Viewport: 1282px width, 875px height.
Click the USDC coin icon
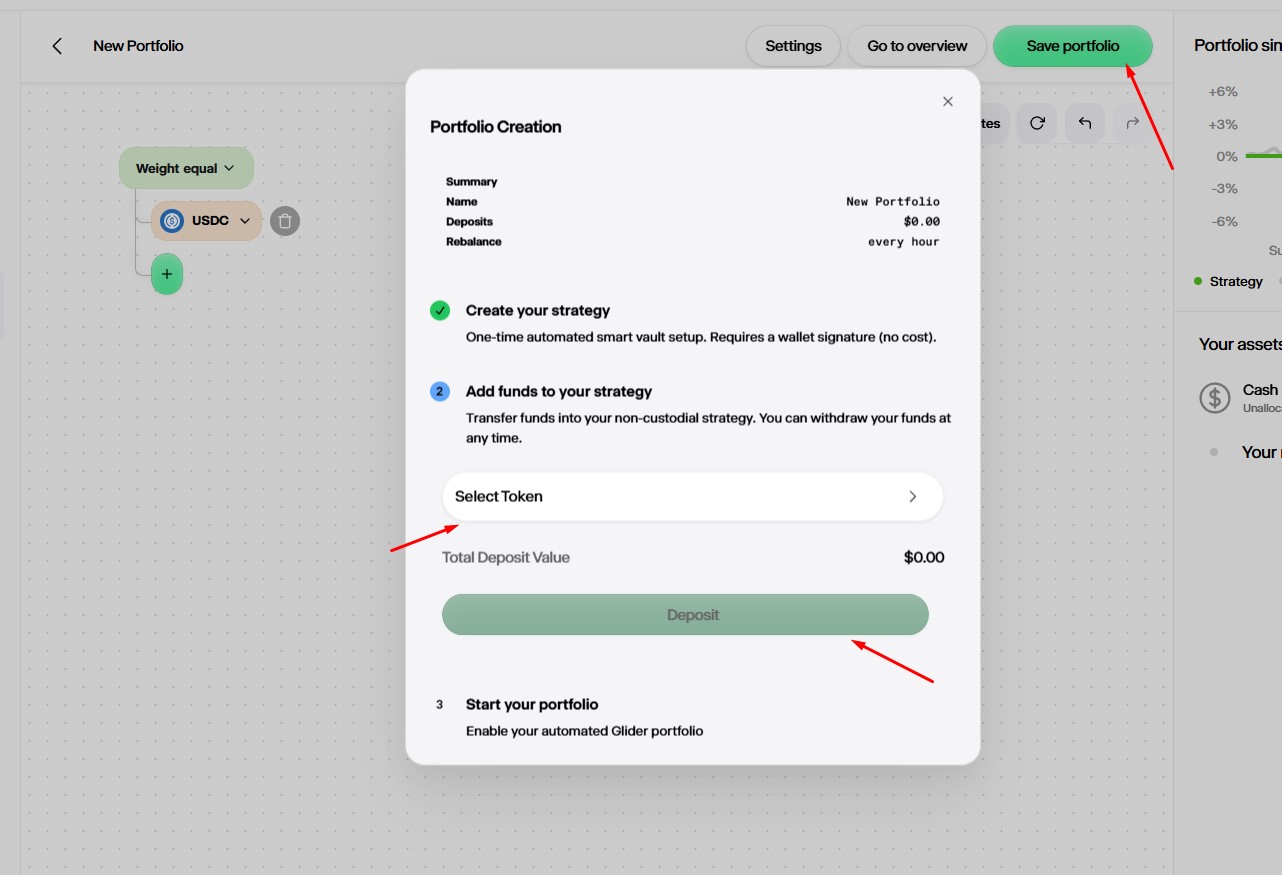(172, 221)
